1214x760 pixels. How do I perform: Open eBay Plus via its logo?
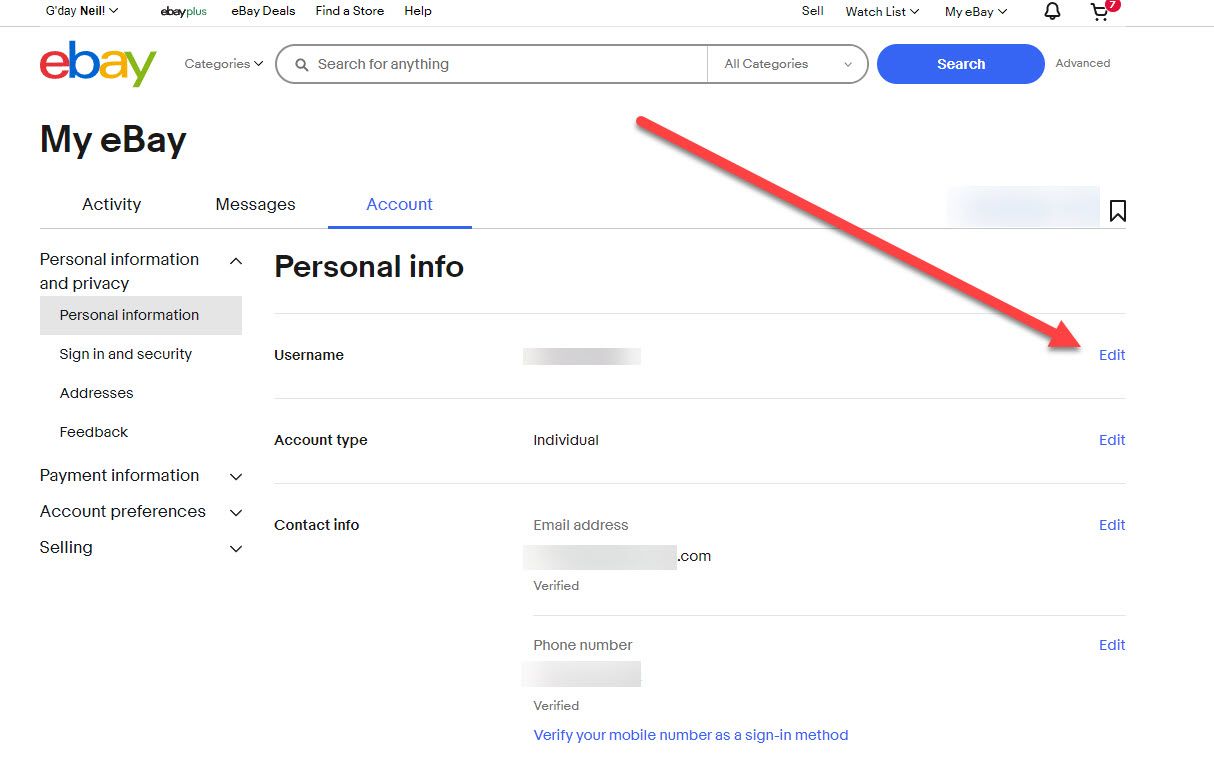(x=183, y=11)
